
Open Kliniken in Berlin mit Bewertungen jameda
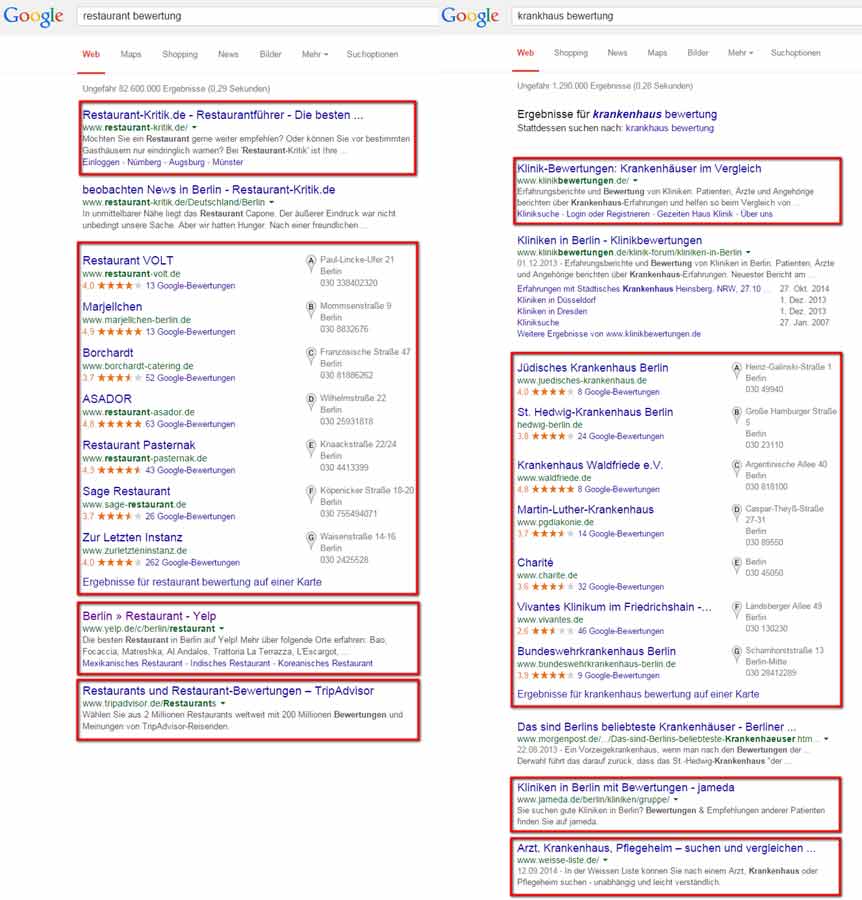click(x=626, y=788)
